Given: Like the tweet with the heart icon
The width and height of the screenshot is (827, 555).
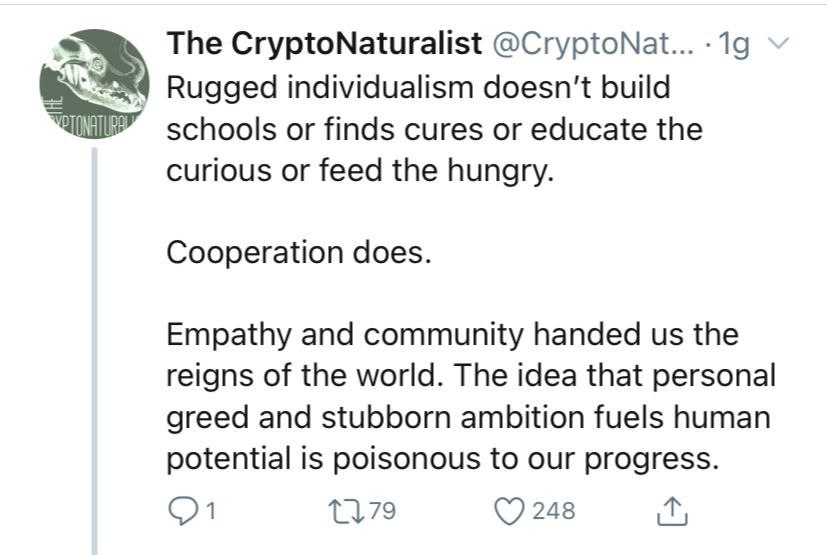Looking at the screenshot, I should point(511,512).
